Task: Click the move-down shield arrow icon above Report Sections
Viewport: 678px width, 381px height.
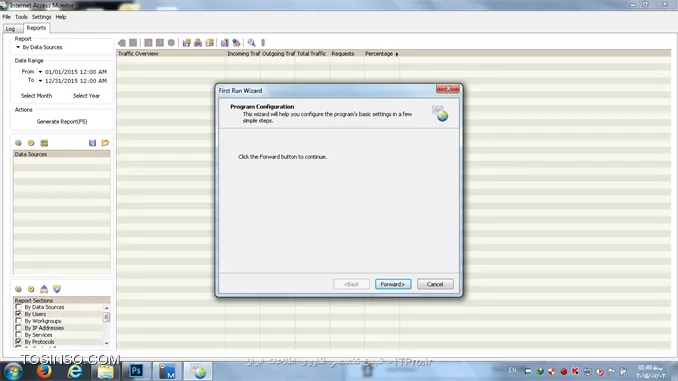Action: [x=57, y=289]
